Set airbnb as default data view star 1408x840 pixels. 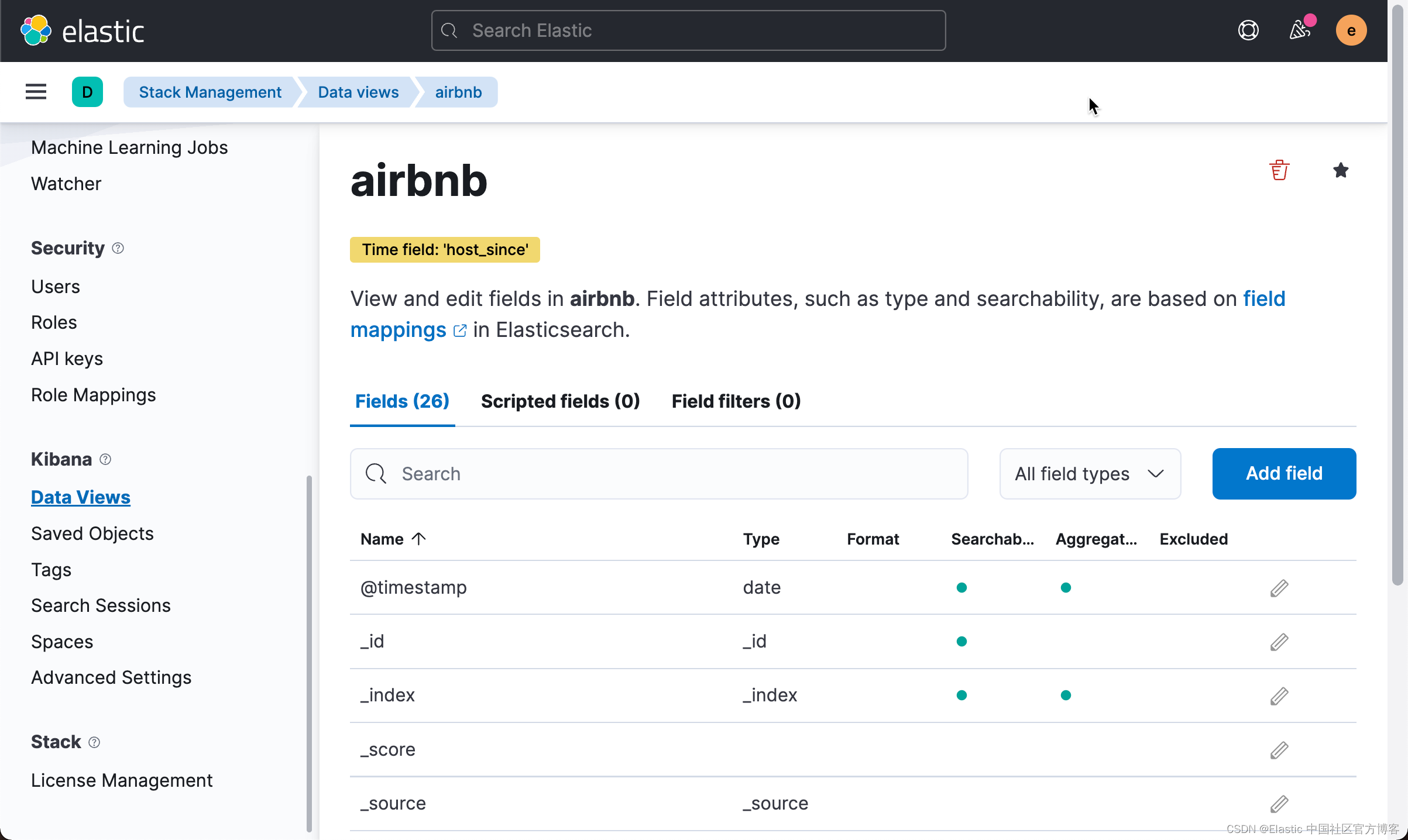1341,170
